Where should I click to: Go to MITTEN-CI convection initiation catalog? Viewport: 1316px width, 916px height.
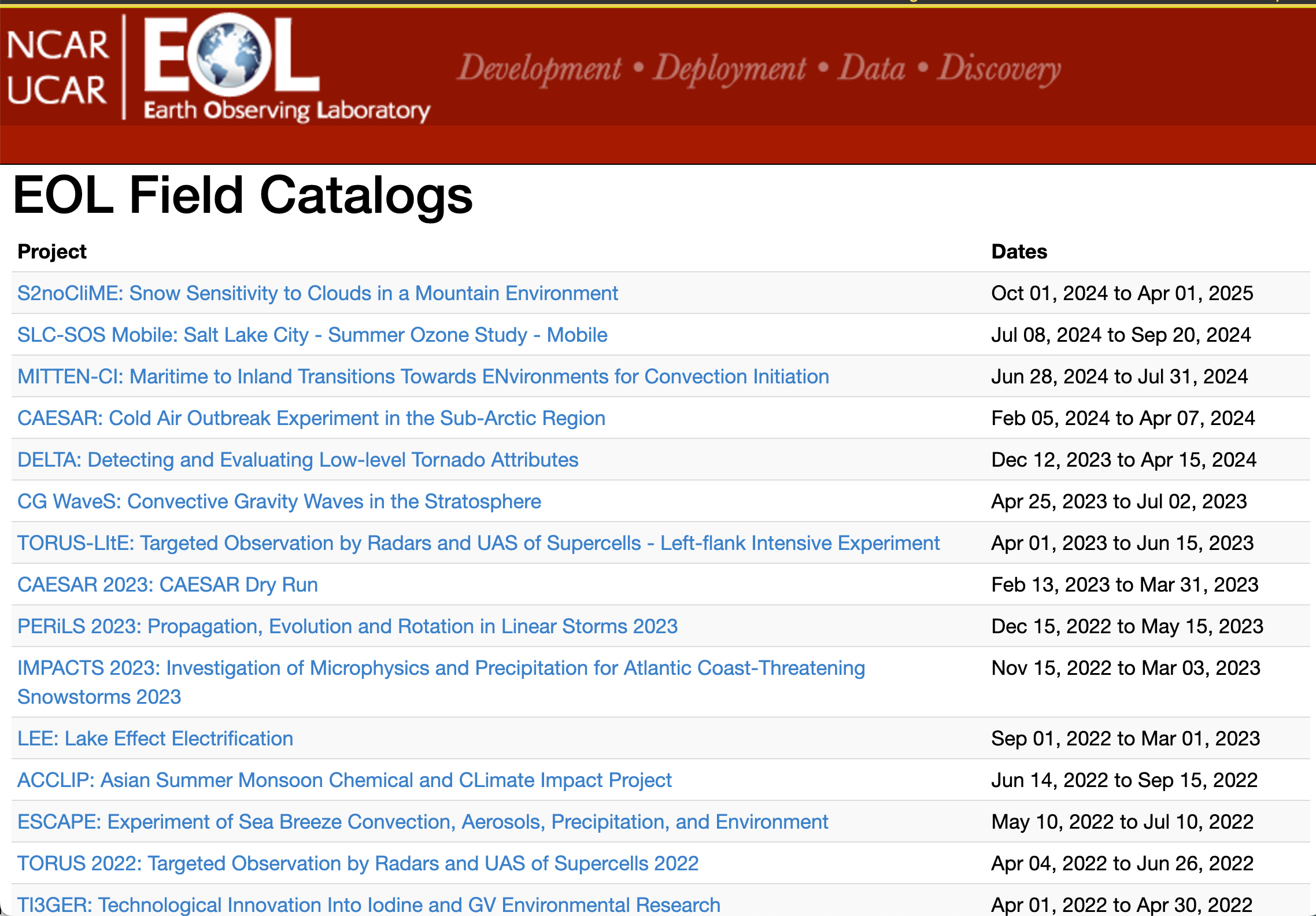click(x=423, y=376)
